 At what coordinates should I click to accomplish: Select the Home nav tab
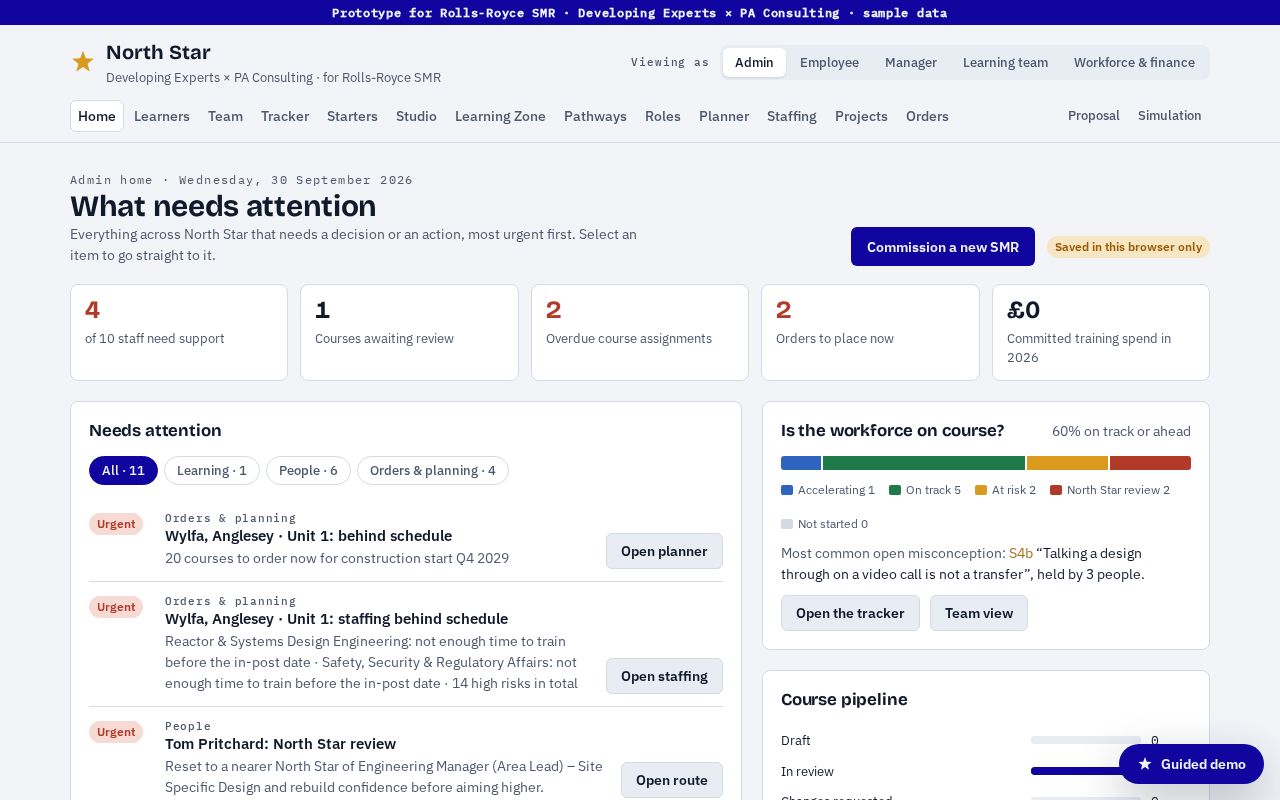tap(97, 116)
